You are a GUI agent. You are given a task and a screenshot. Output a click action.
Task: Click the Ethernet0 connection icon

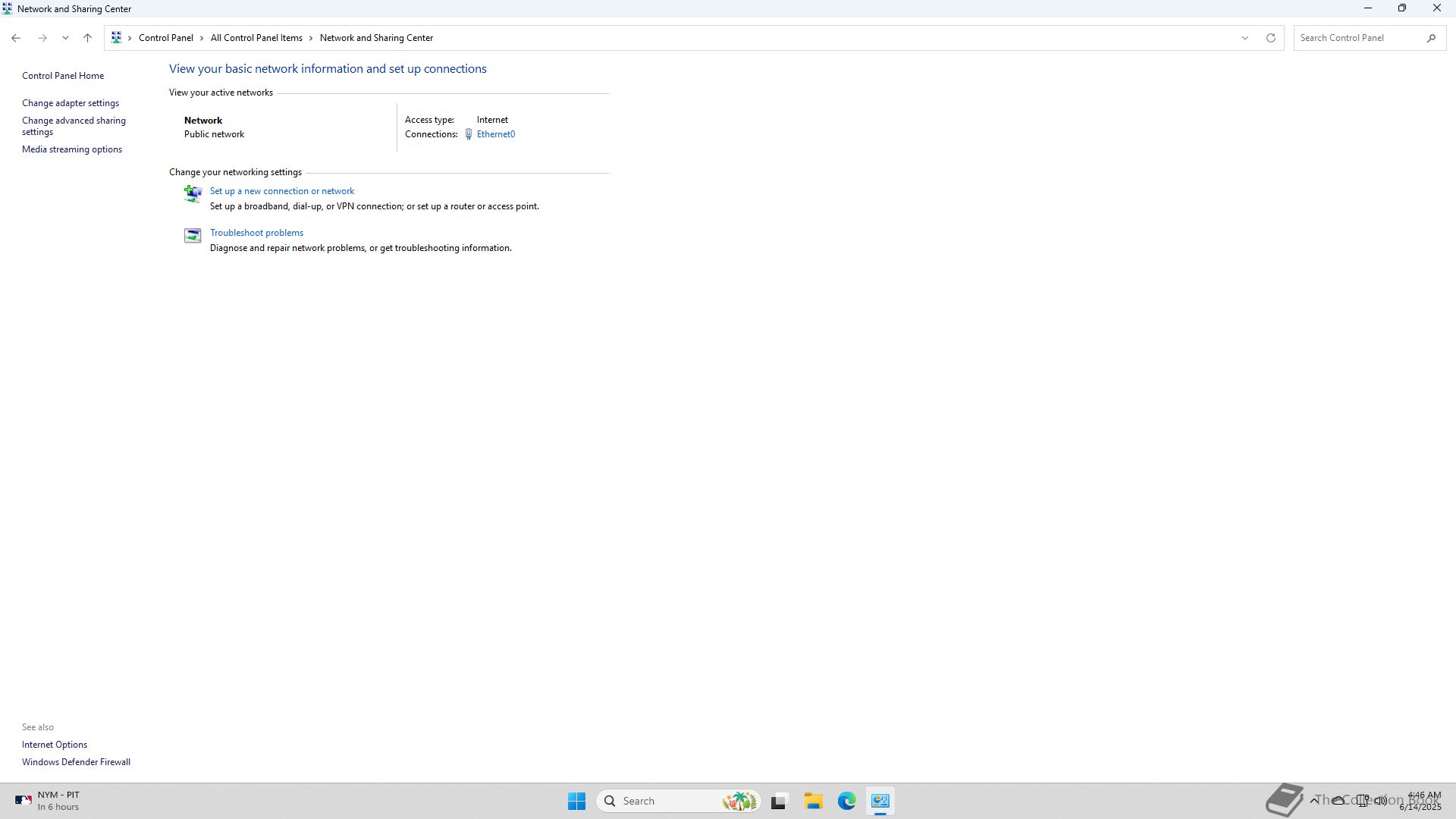coord(469,134)
